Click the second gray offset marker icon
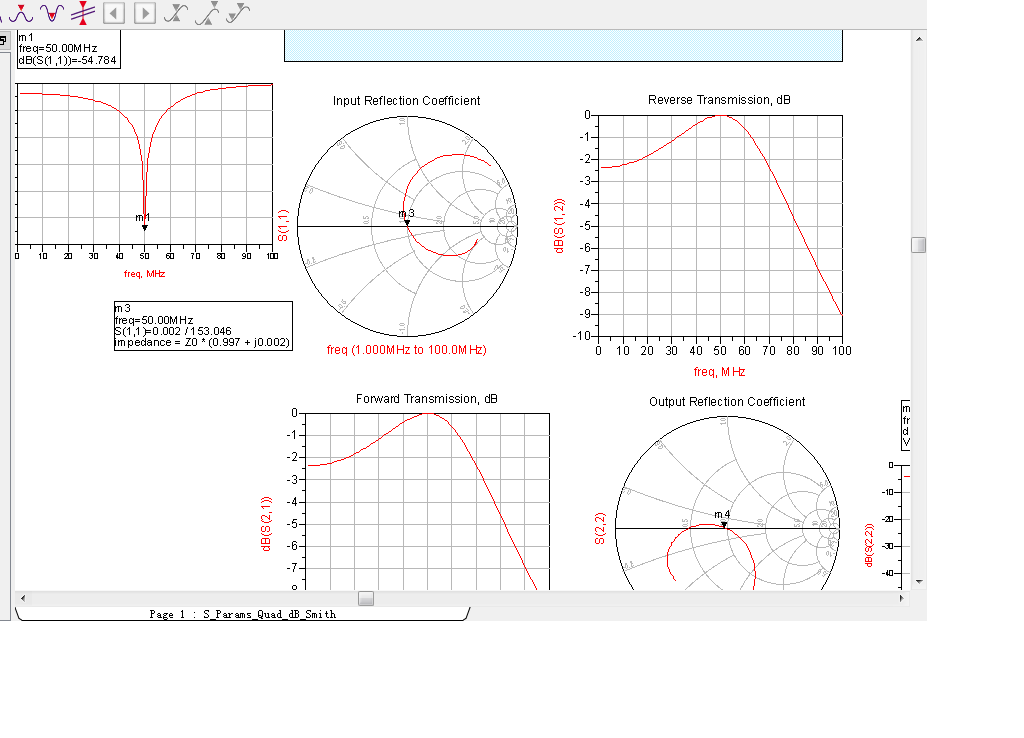1024x738 pixels. (207, 13)
